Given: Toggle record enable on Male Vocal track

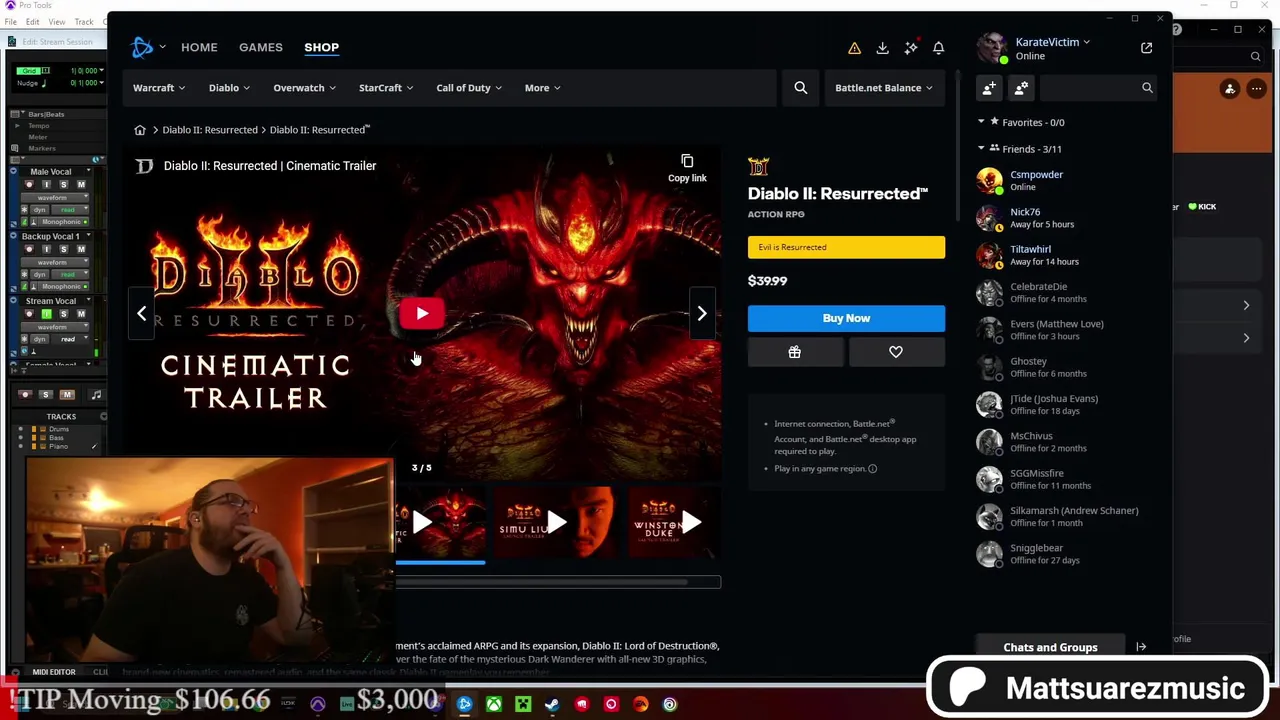Looking at the screenshot, I should click(x=29, y=185).
